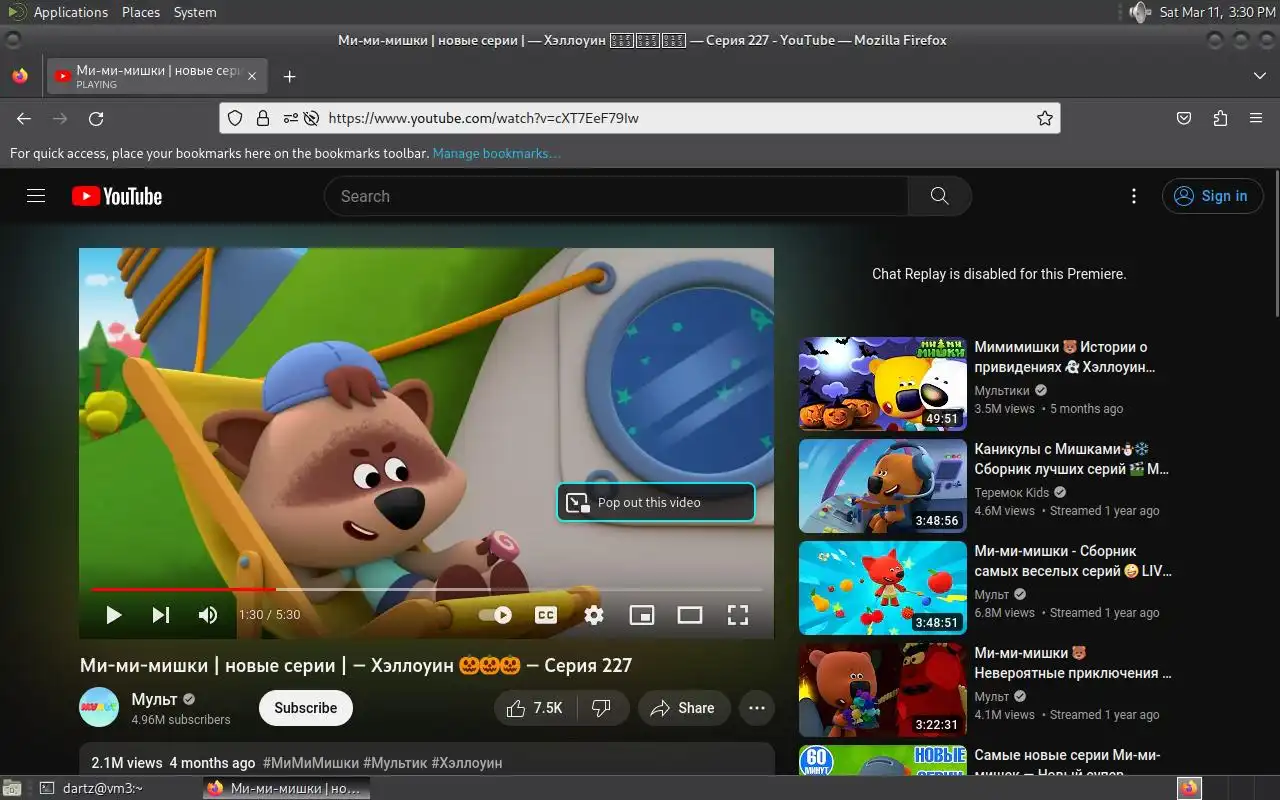The width and height of the screenshot is (1280, 800).
Task: Open system volume control
Action: 1139,12
